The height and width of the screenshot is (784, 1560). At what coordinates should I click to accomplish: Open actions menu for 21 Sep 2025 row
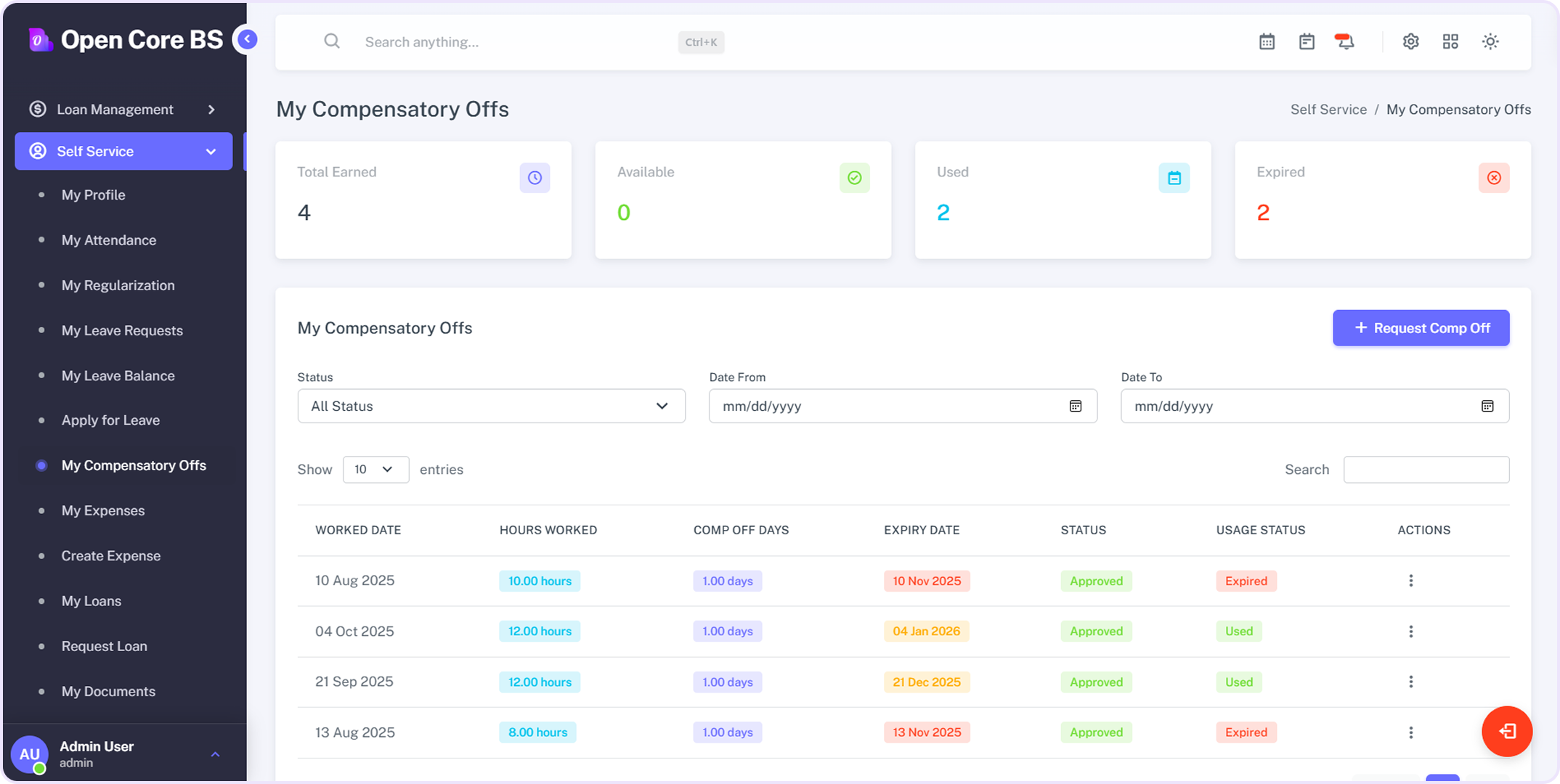(x=1410, y=682)
